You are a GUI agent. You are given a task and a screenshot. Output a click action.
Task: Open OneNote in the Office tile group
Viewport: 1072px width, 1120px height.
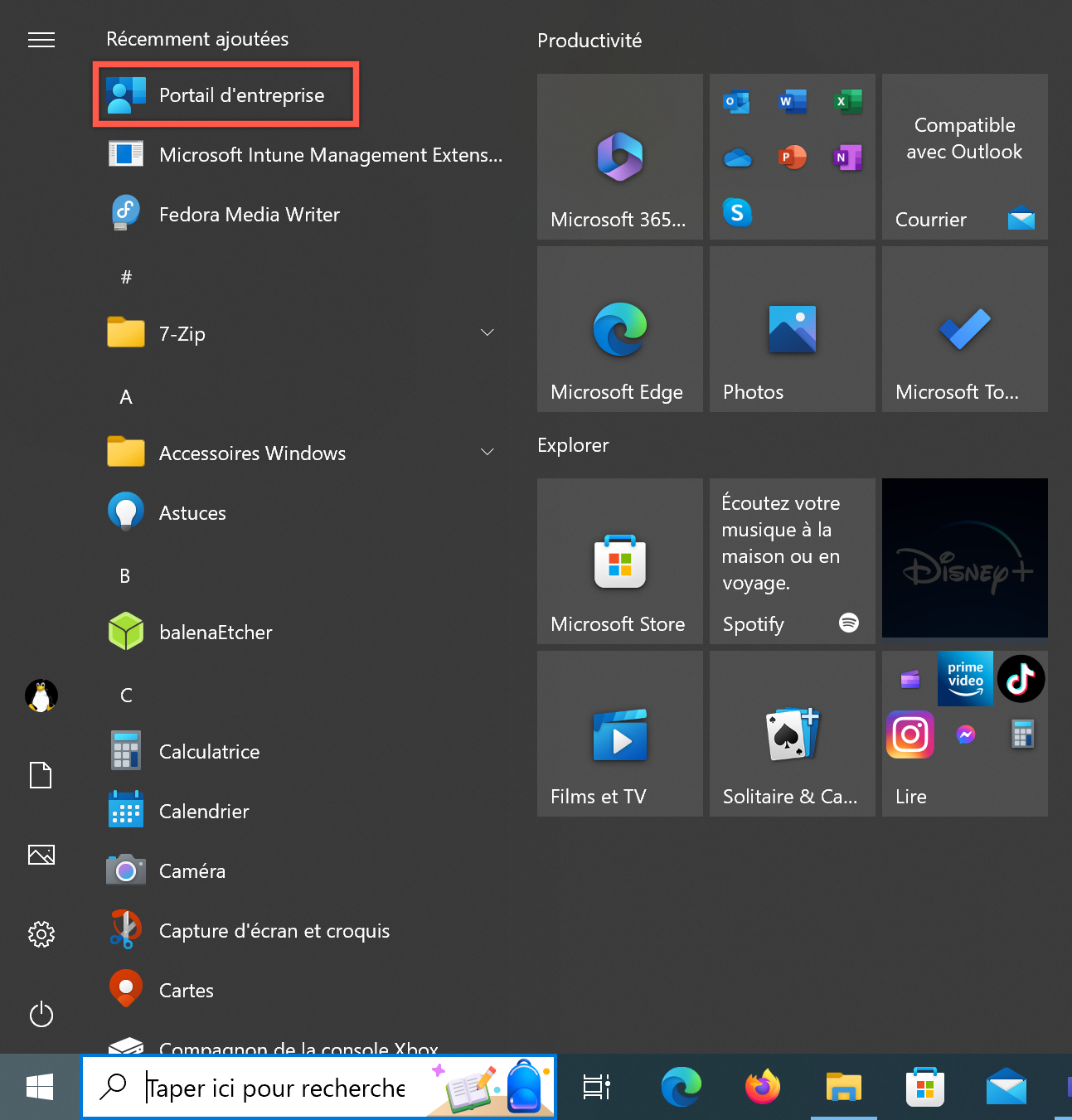click(x=848, y=157)
